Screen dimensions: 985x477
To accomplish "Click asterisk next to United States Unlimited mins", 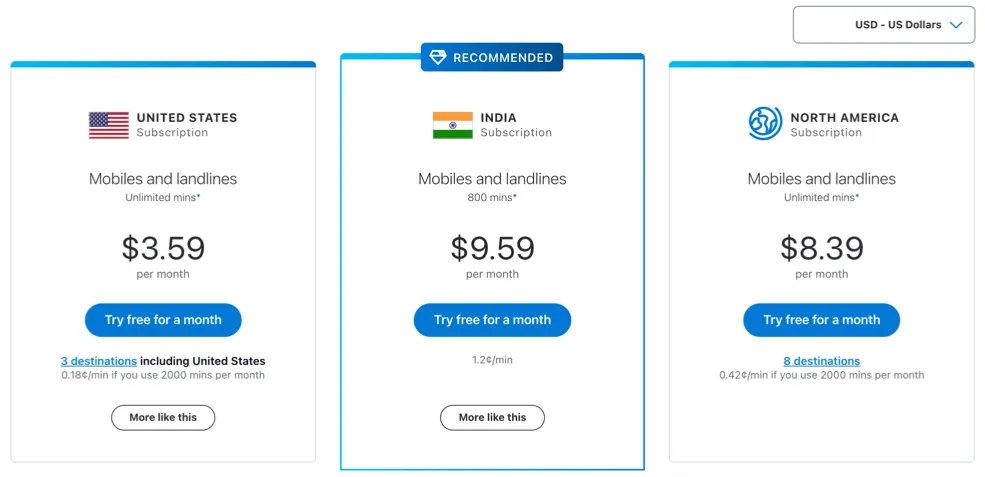I will click(199, 196).
